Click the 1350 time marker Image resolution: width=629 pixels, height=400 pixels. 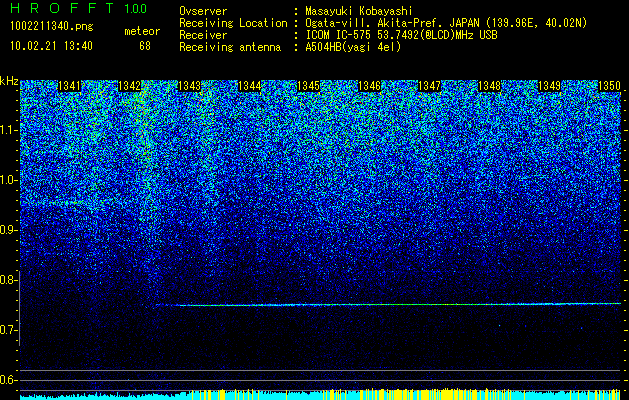point(609,86)
